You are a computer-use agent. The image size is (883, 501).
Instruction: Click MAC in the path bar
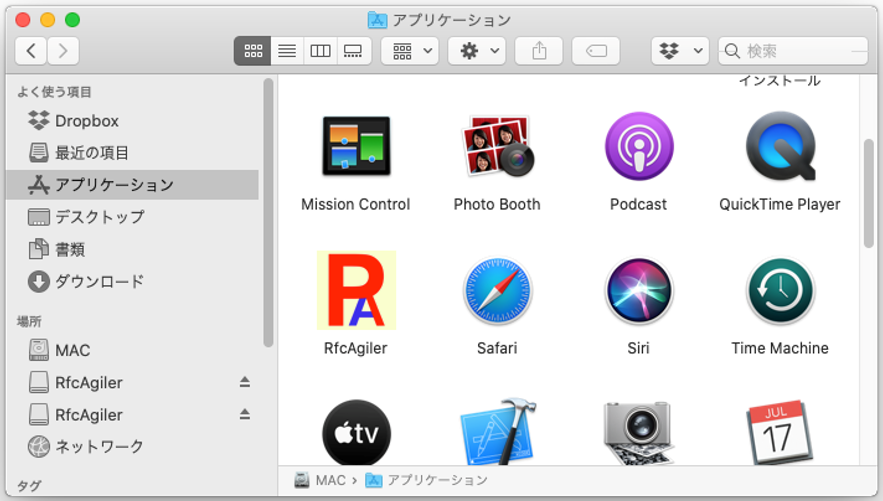(320, 480)
